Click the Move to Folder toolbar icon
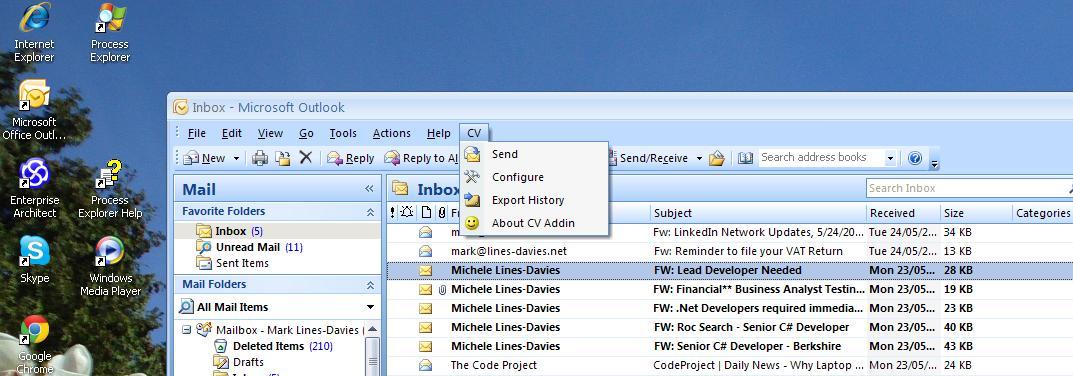 point(283,158)
